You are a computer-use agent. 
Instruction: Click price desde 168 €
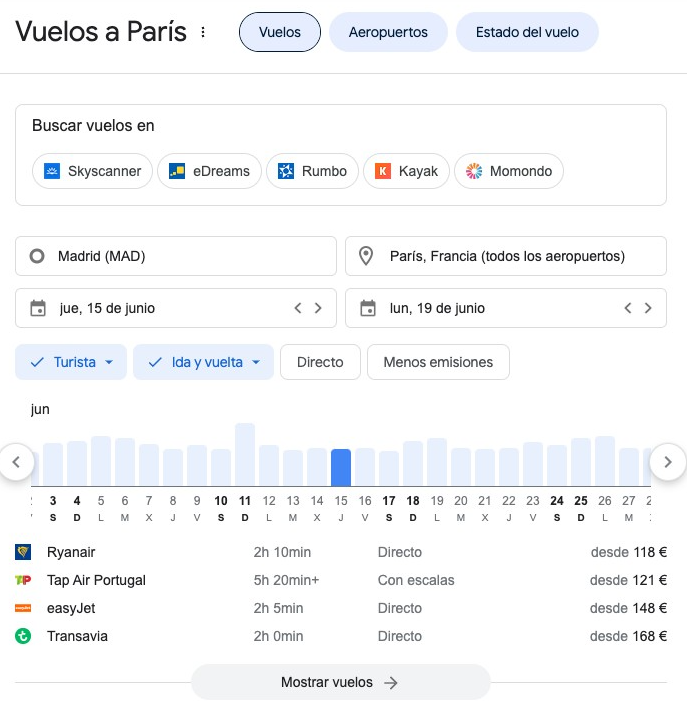click(628, 636)
